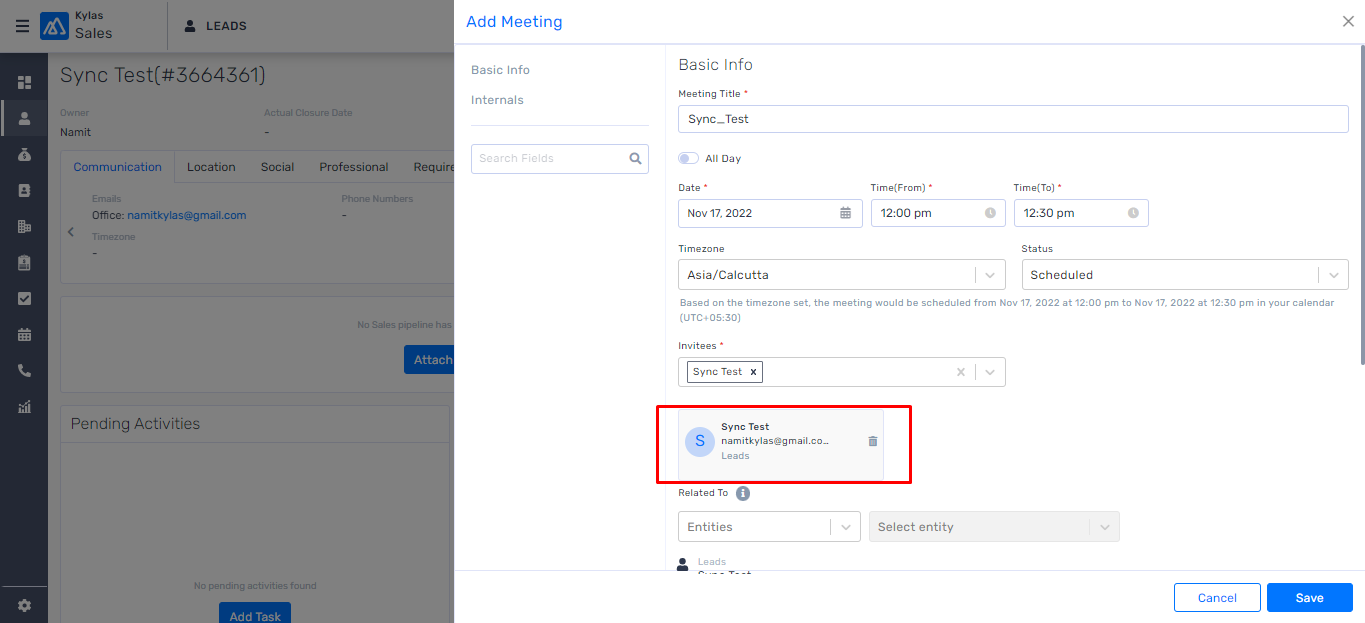Click Sync Test(#3664361) lead title
This screenshot has height=623, width=1365.
[x=163, y=75]
